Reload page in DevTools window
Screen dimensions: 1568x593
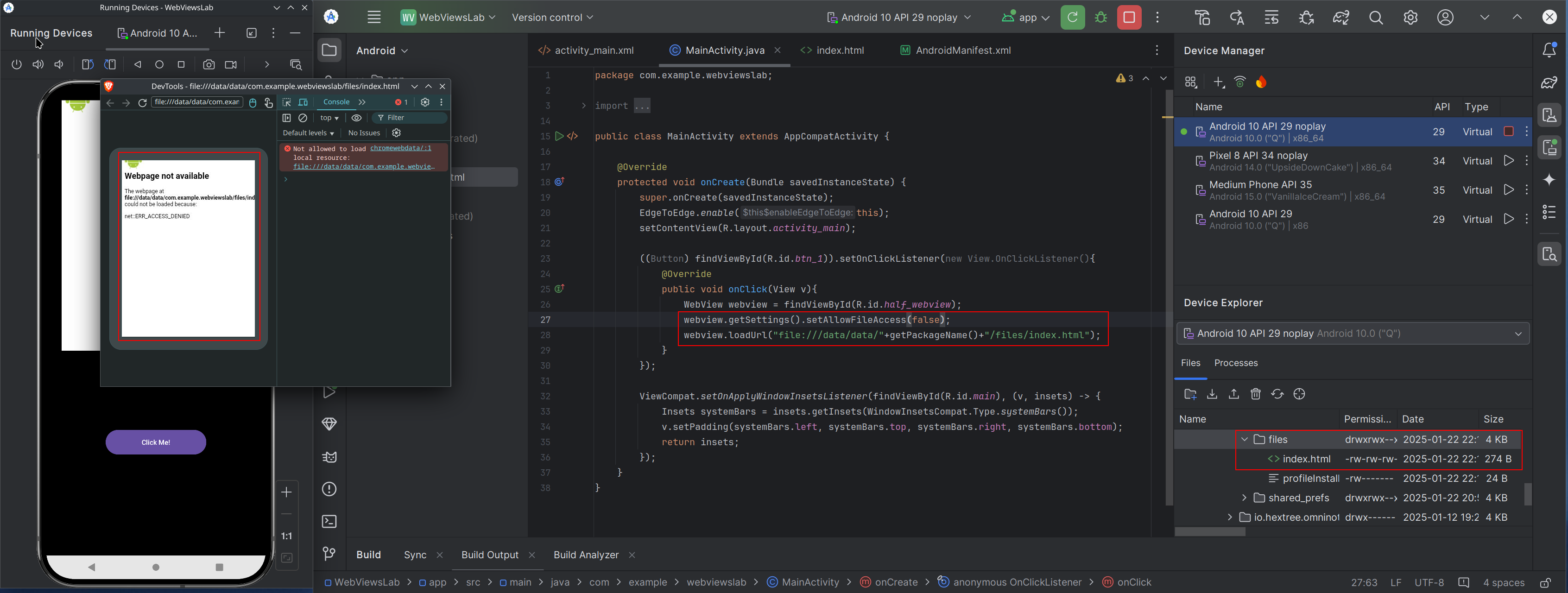click(x=142, y=103)
